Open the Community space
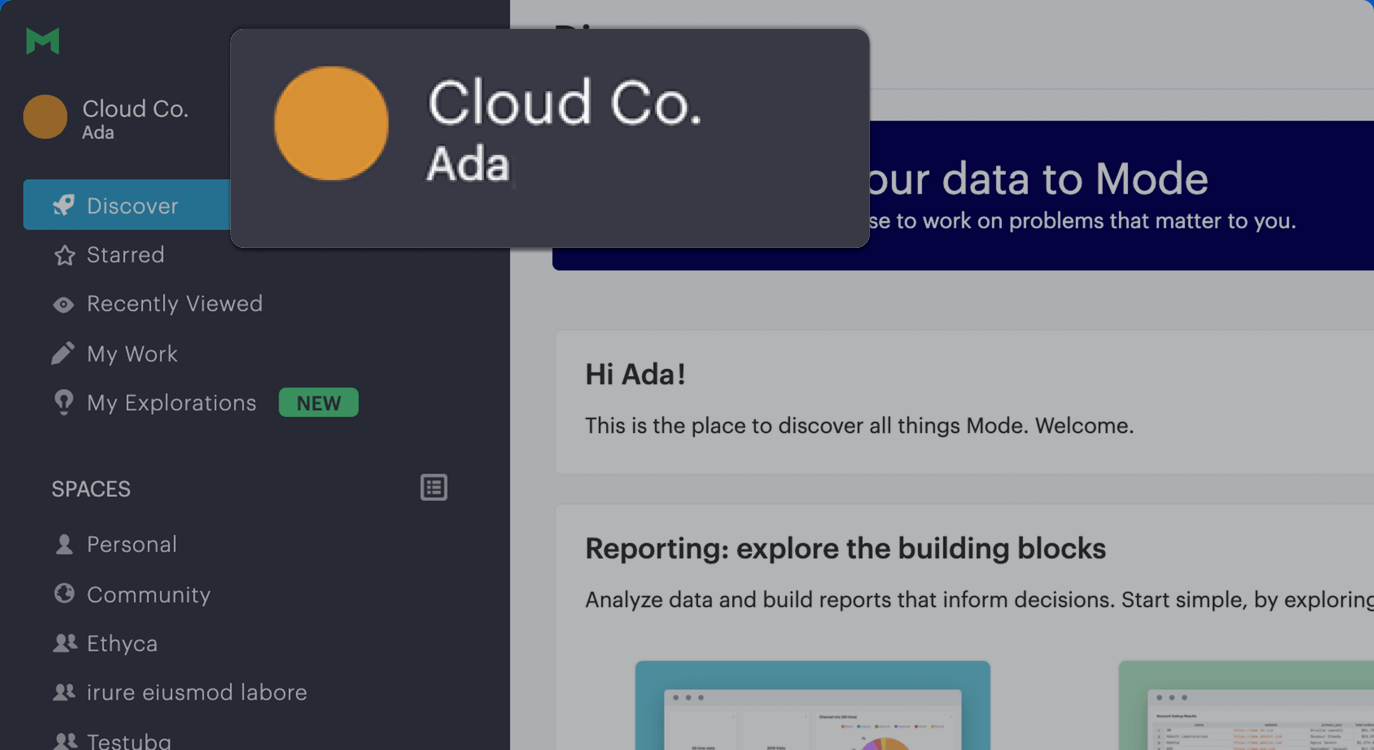 [148, 595]
